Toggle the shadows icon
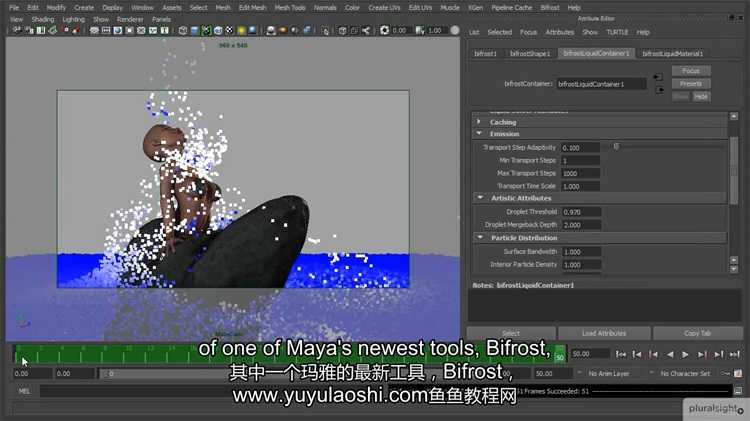 pos(253,31)
